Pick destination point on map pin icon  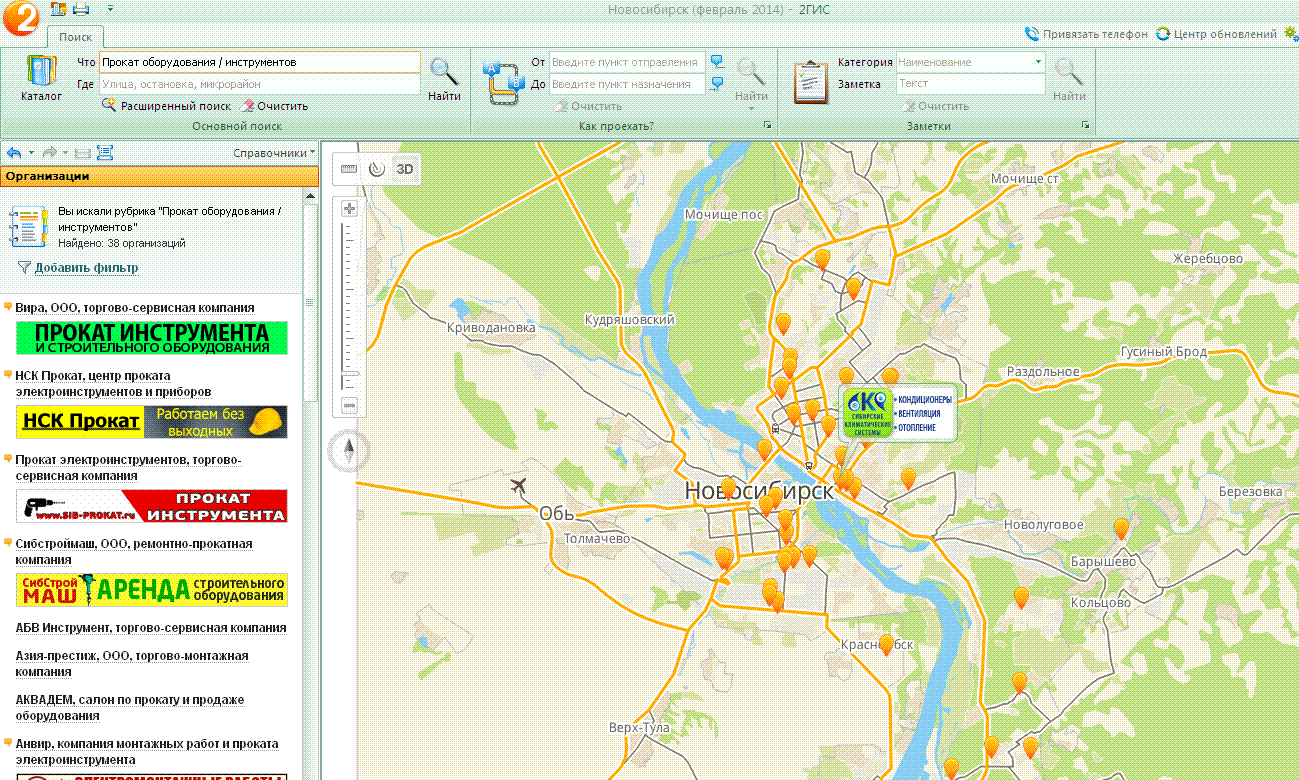717,84
